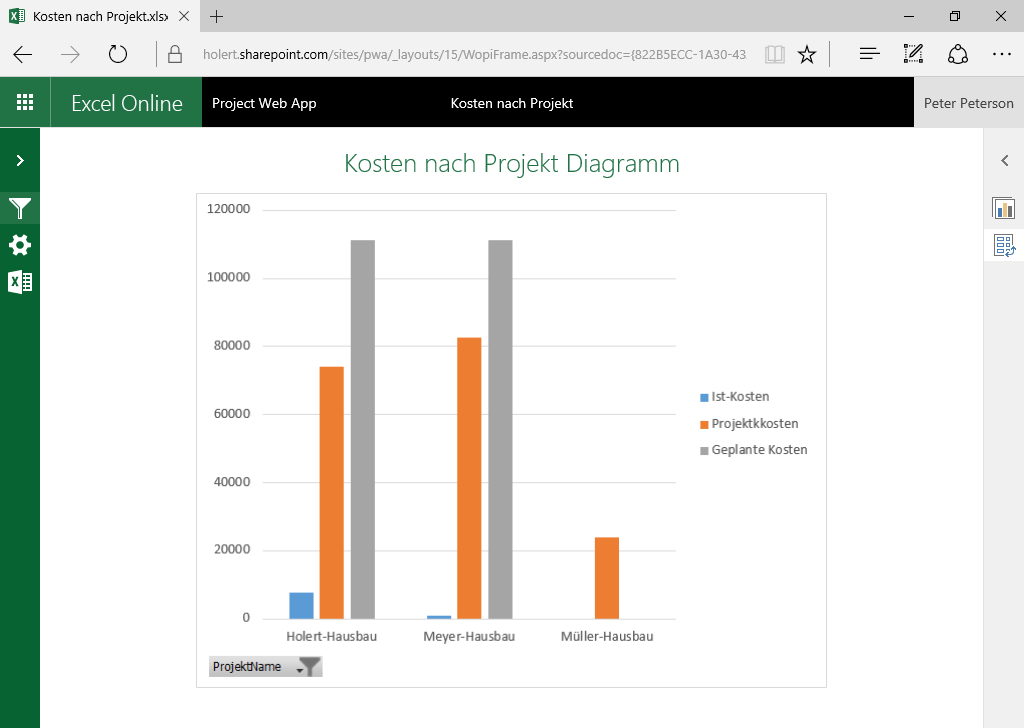
Task: Close the Kosten nach Projekt.xlsx tab
Action: (184, 16)
